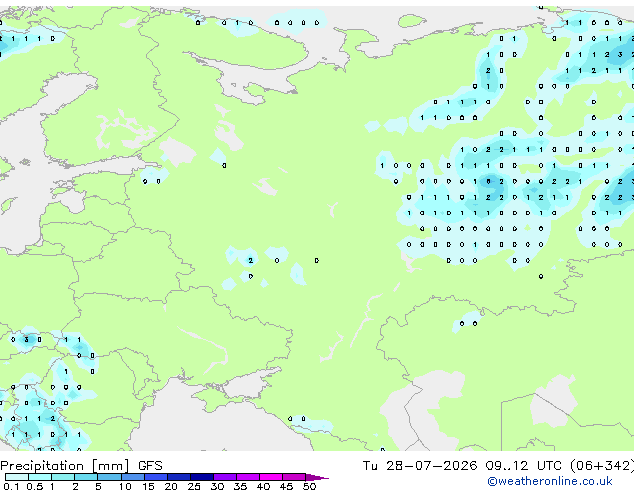Viewport: 634px width, 490px height.
Task: Click the legend label '0.1'
Action: [11, 486]
